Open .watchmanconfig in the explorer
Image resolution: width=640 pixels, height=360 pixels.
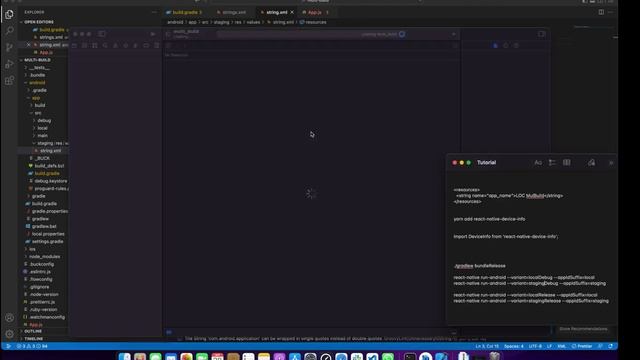tap(47, 317)
